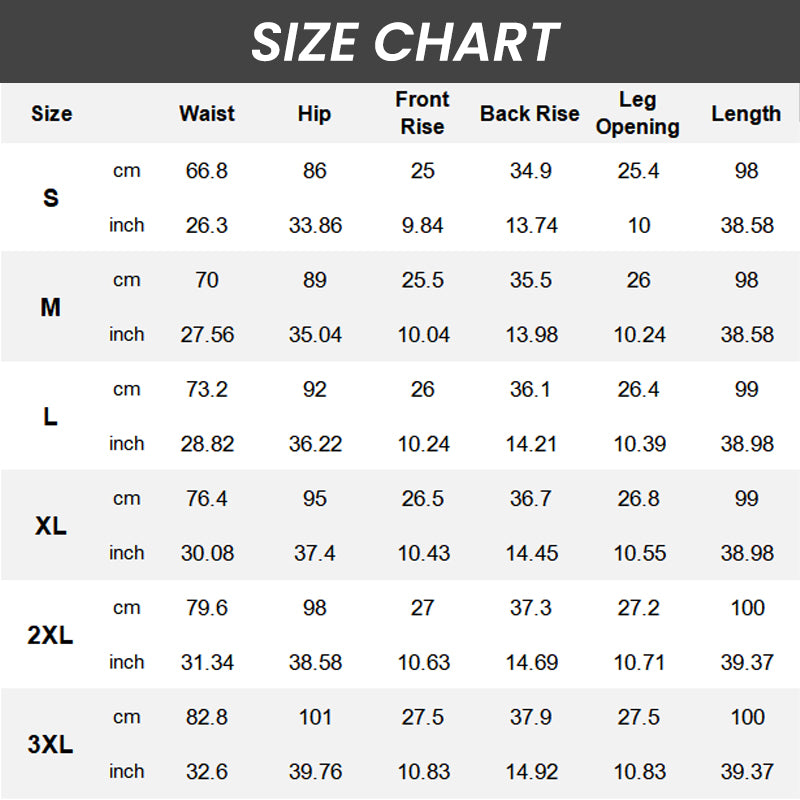Click the Waist column header
The width and height of the screenshot is (800, 800).
click(x=207, y=114)
